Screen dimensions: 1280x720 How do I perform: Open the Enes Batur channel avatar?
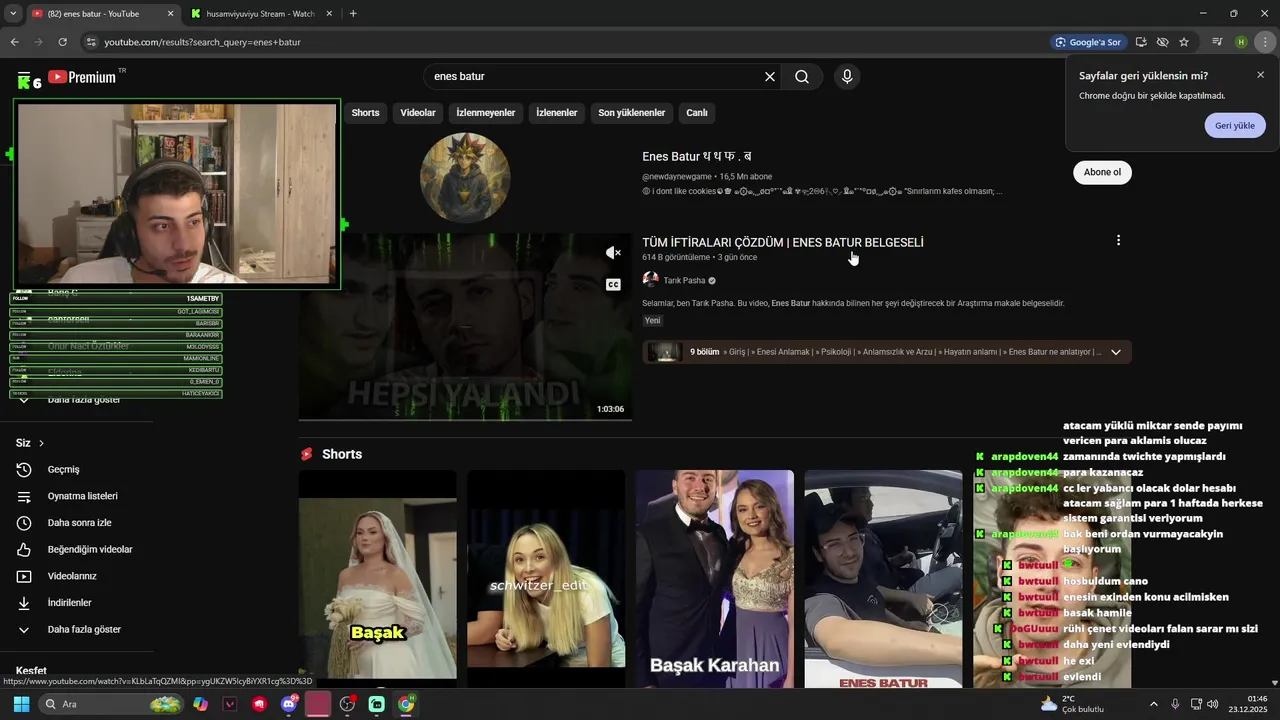coord(465,177)
